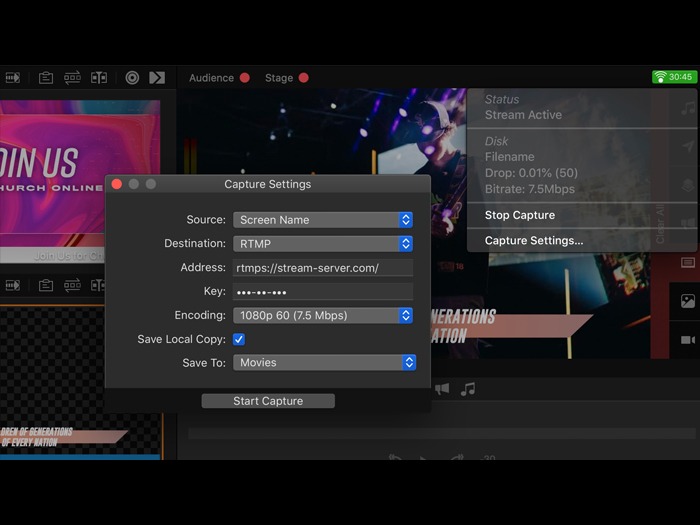700x525 pixels.
Task: Click the slide show icon in top toolbar
Action: pos(12,78)
